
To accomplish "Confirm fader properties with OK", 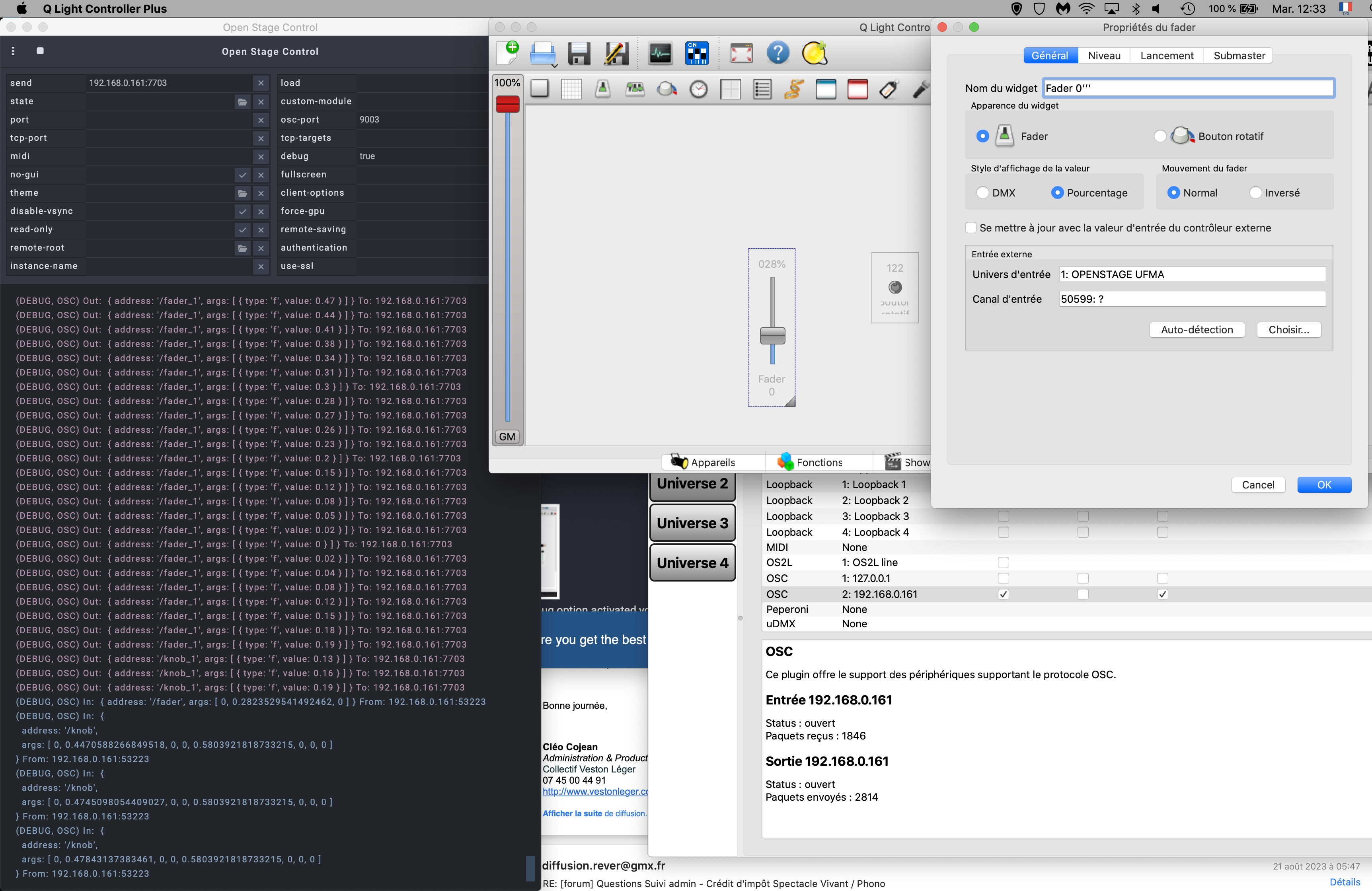I will pos(1324,485).
